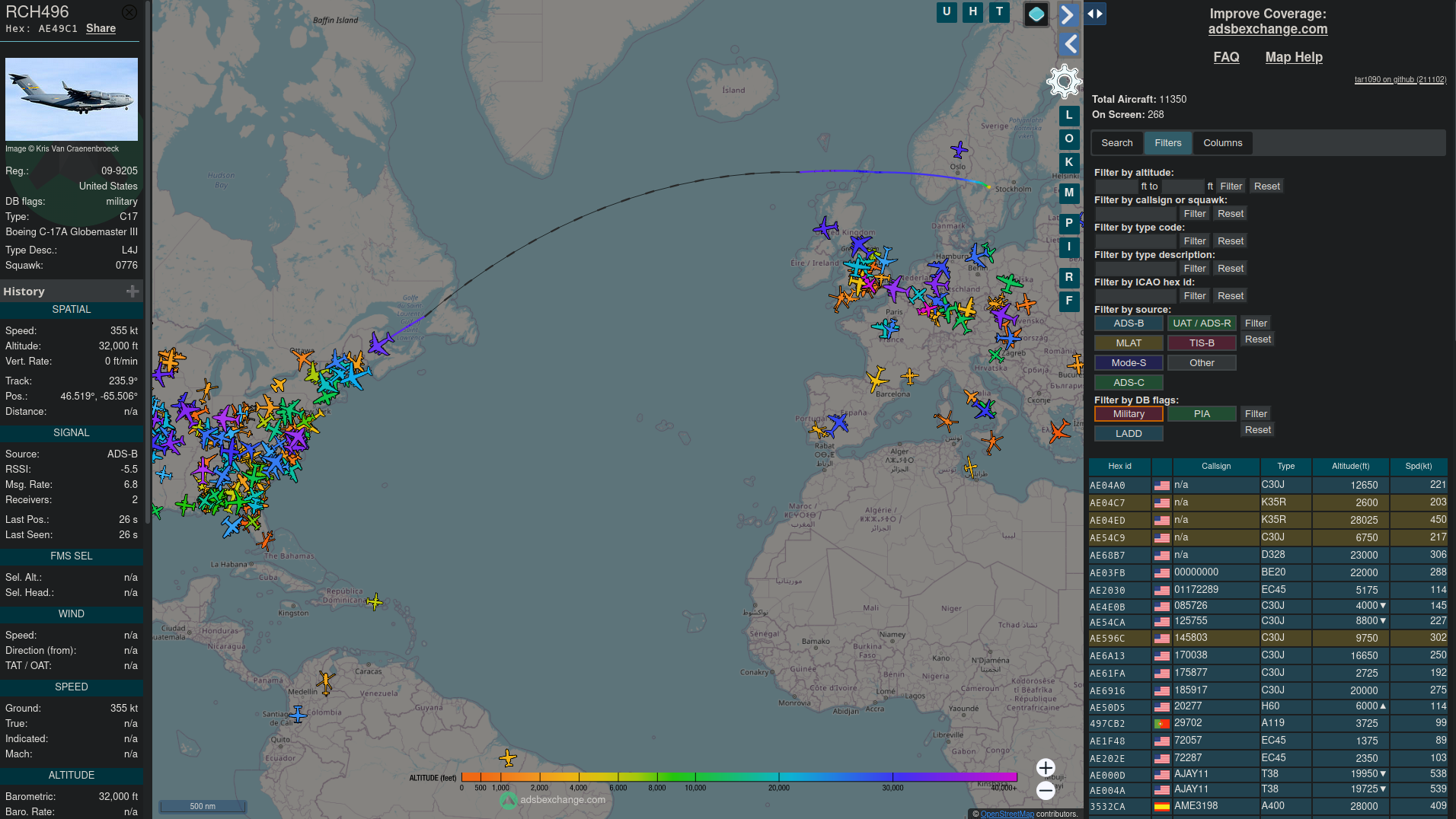Viewport: 1456px width, 819px height.
Task: Click the T map toggle button
Action: (999, 12)
